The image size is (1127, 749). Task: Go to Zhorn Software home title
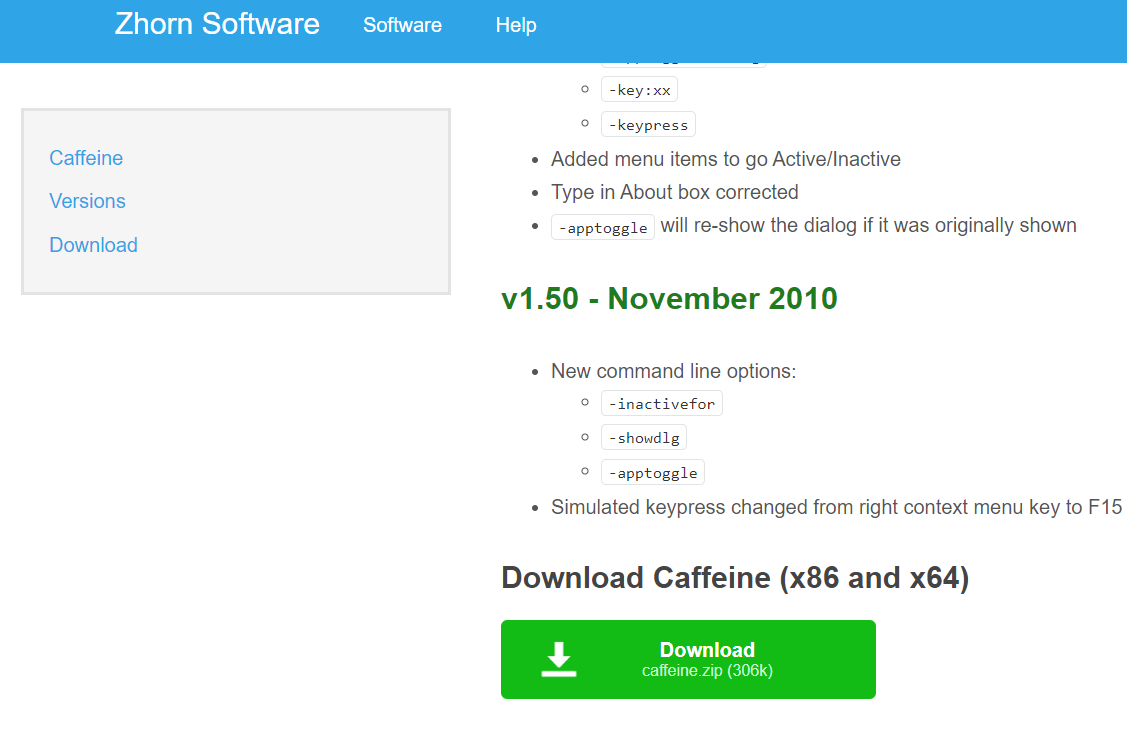pyautogui.click(x=217, y=24)
